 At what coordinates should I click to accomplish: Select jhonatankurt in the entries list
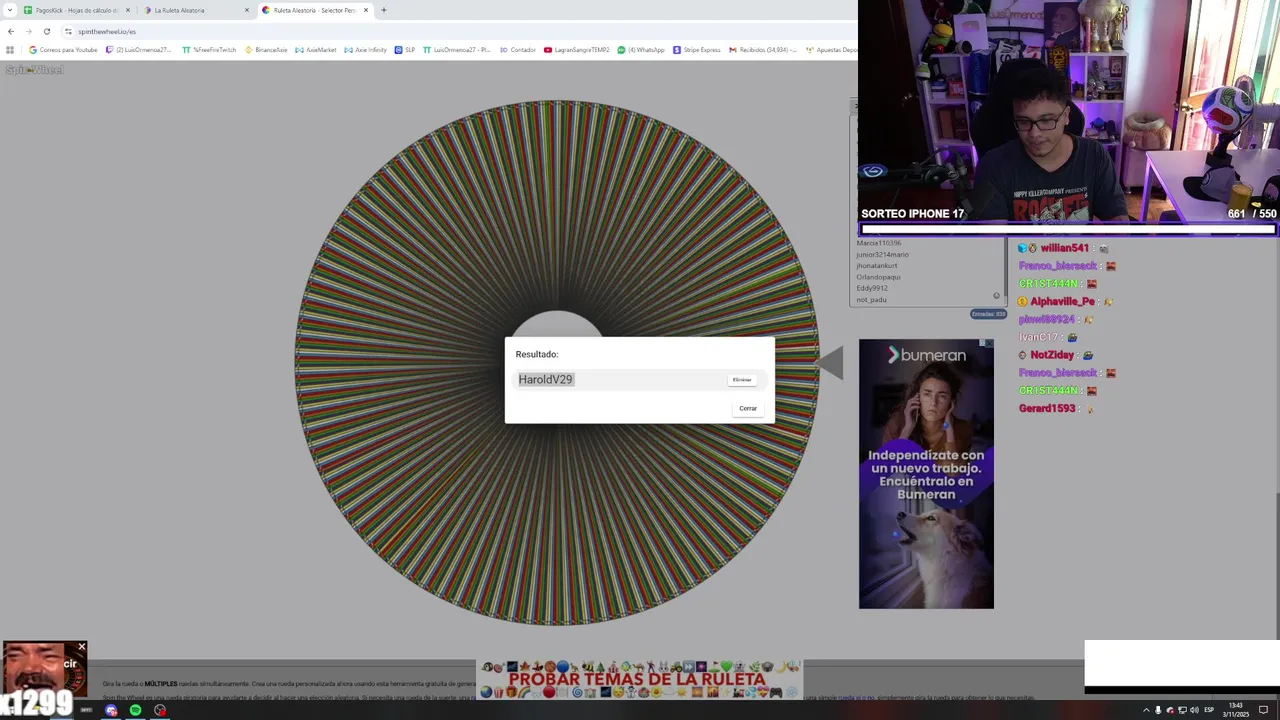[877, 266]
